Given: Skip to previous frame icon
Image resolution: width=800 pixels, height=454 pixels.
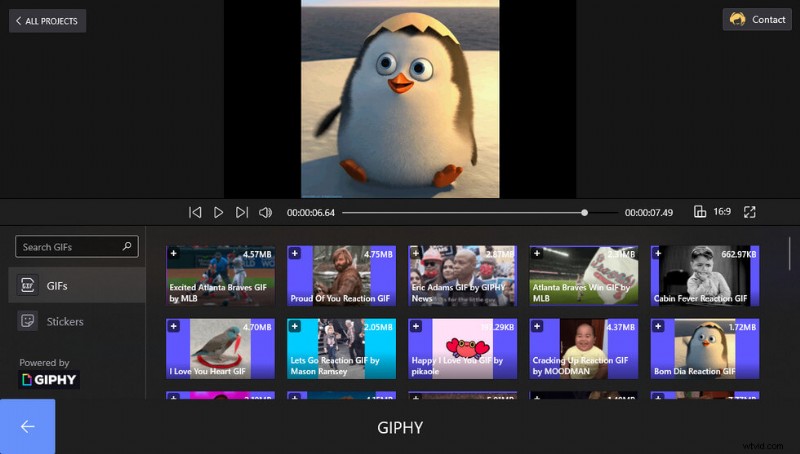Looking at the screenshot, I should tap(195, 212).
